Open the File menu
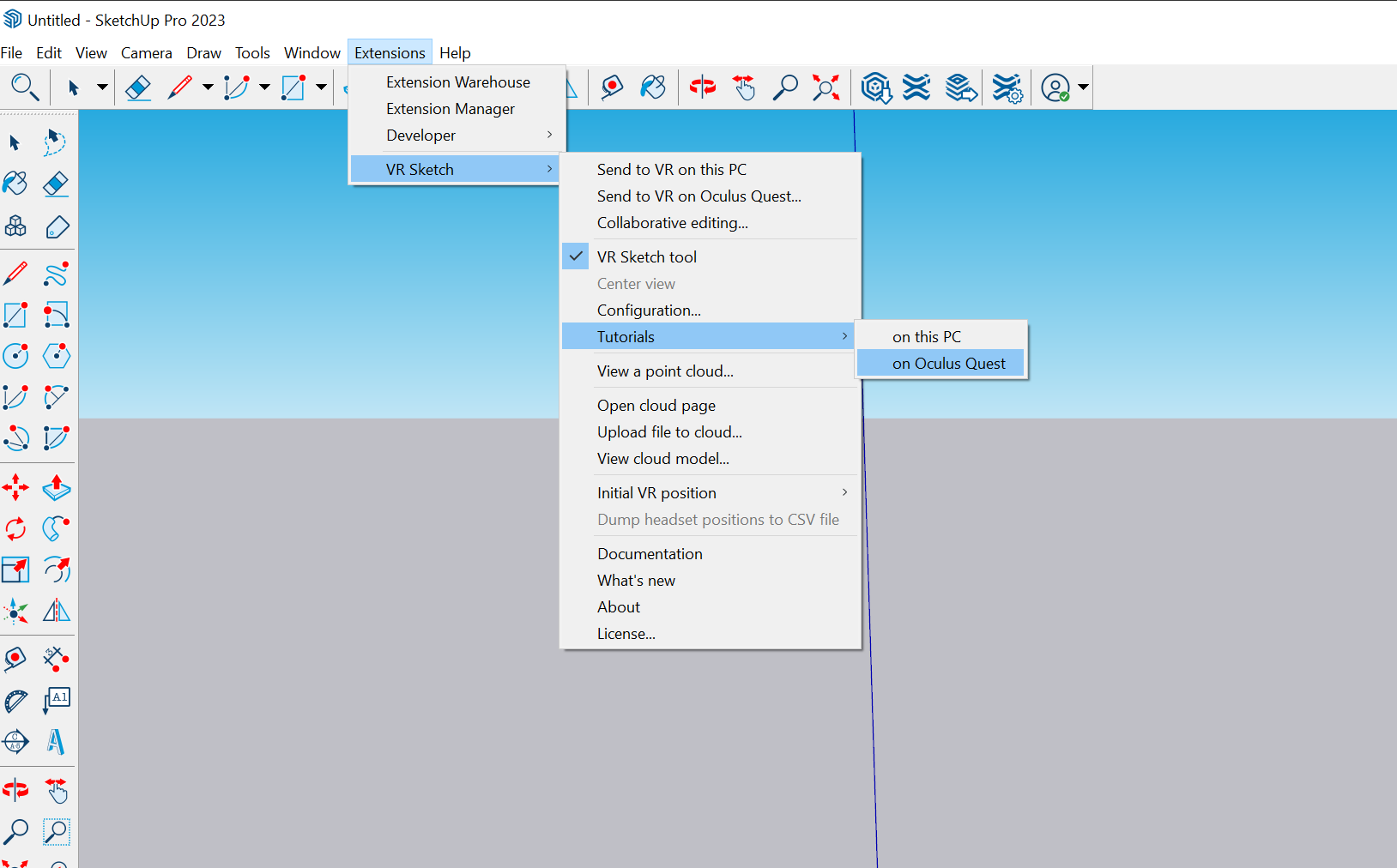Viewport: 1397px width, 868px height. point(12,53)
